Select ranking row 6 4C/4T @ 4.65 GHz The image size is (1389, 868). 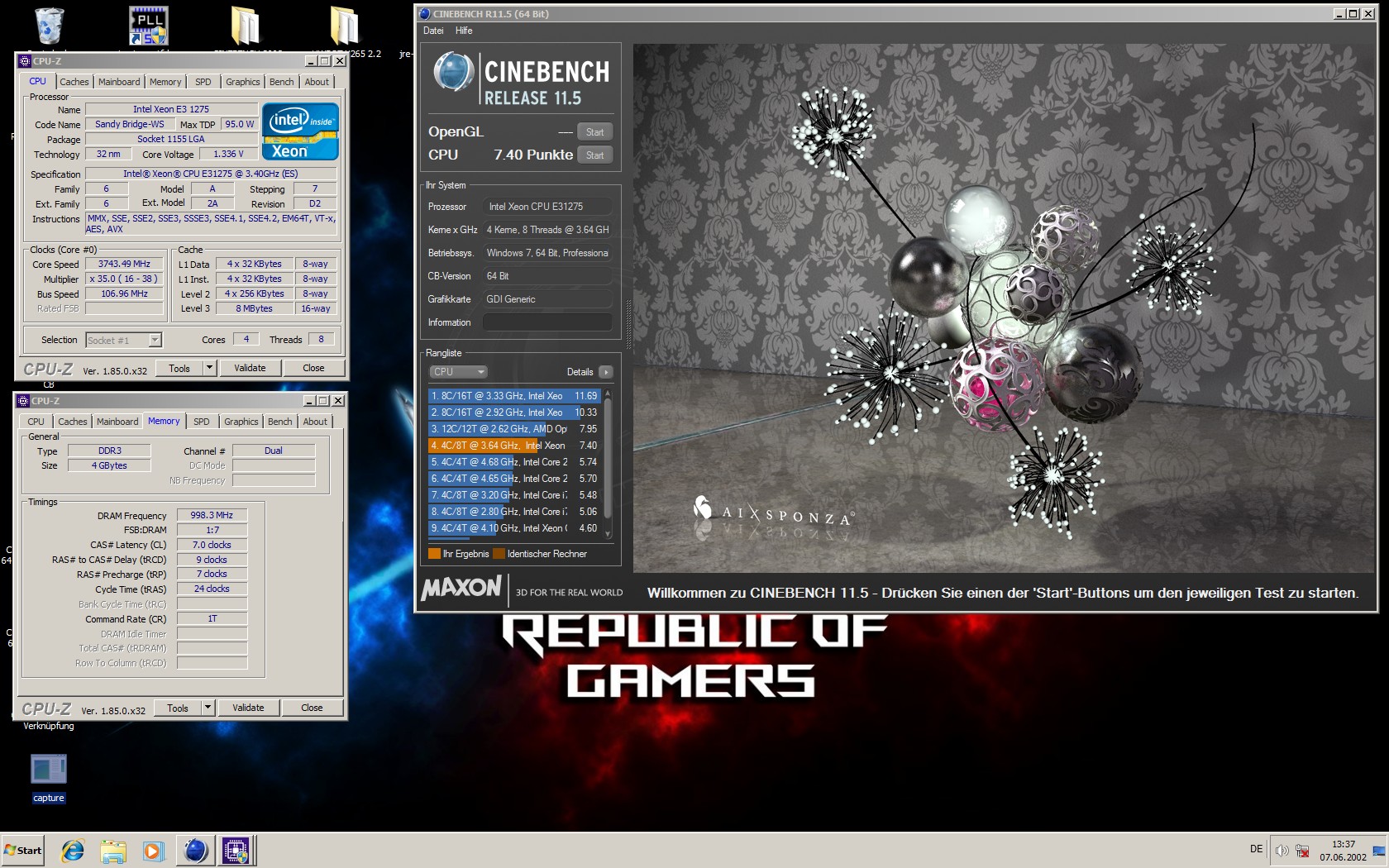[x=514, y=479]
